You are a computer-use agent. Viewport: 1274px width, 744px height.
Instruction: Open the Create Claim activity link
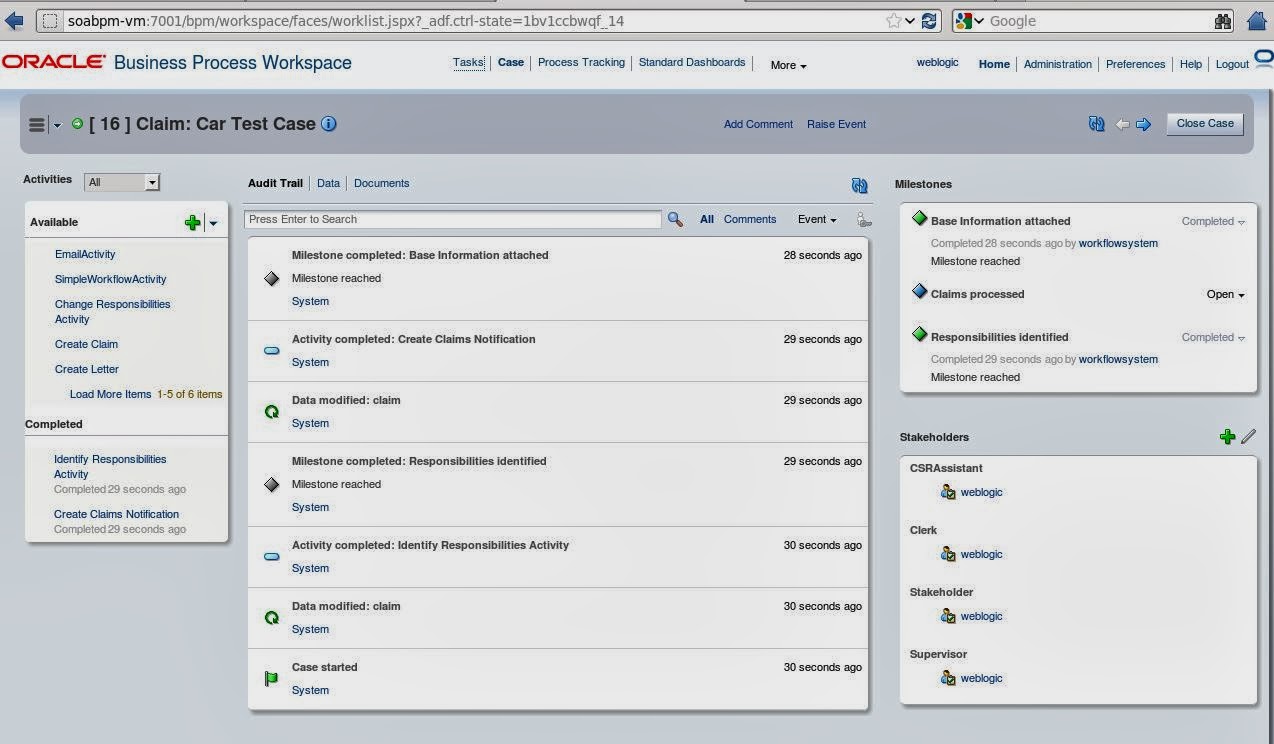[86, 344]
